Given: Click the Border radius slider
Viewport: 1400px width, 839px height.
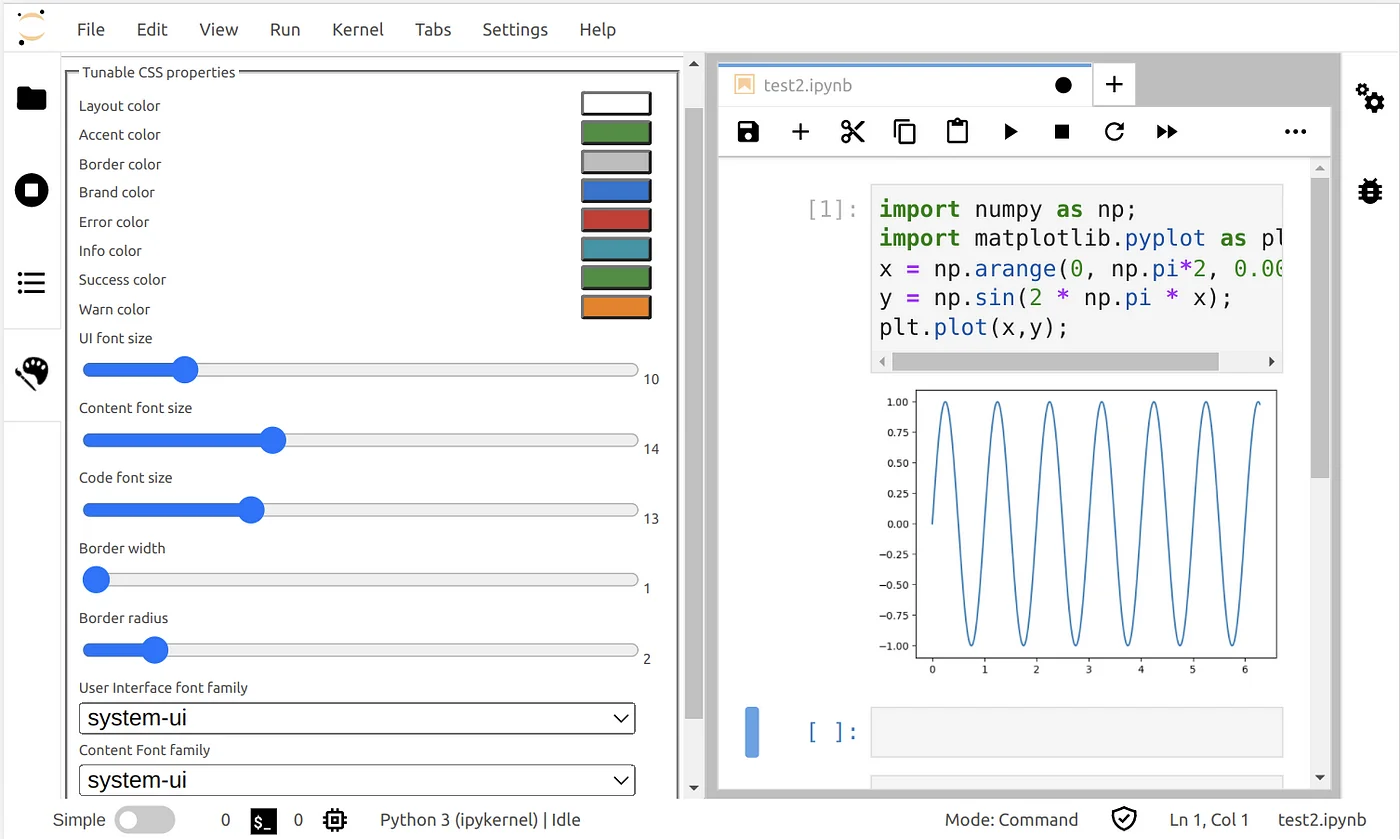Looking at the screenshot, I should [x=360, y=650].
